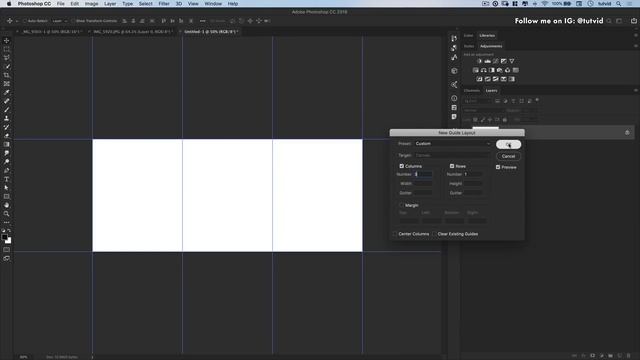
Task: Open the Layers panel kind filter dropdown
Action: click(477, 101)
